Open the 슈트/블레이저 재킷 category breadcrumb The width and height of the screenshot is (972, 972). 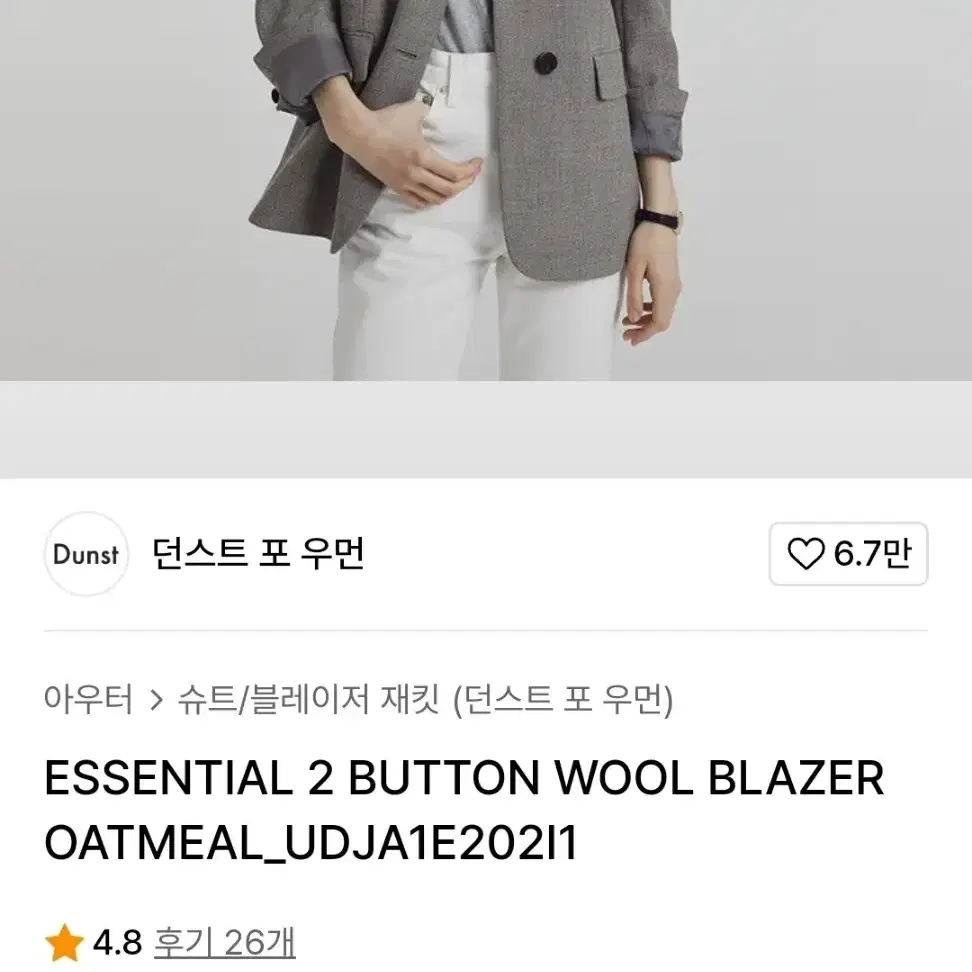(308, 699)
